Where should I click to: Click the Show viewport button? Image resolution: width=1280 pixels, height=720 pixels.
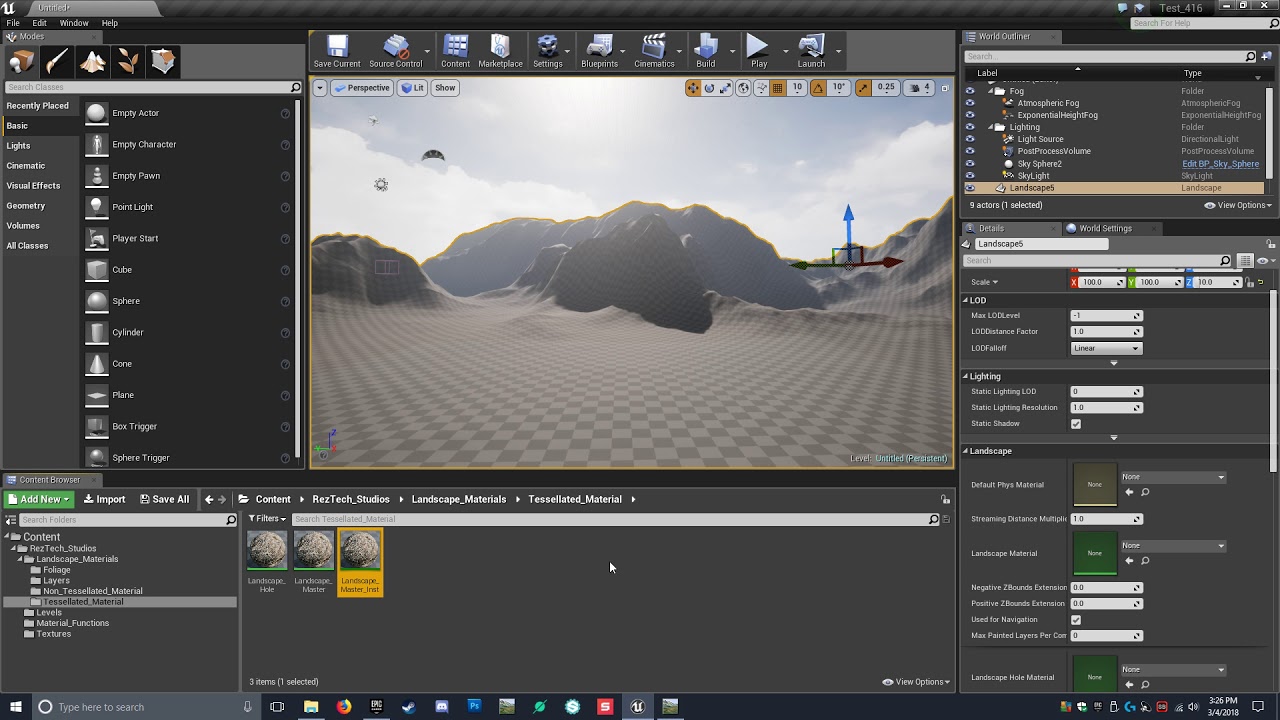[x=445, y=88]
